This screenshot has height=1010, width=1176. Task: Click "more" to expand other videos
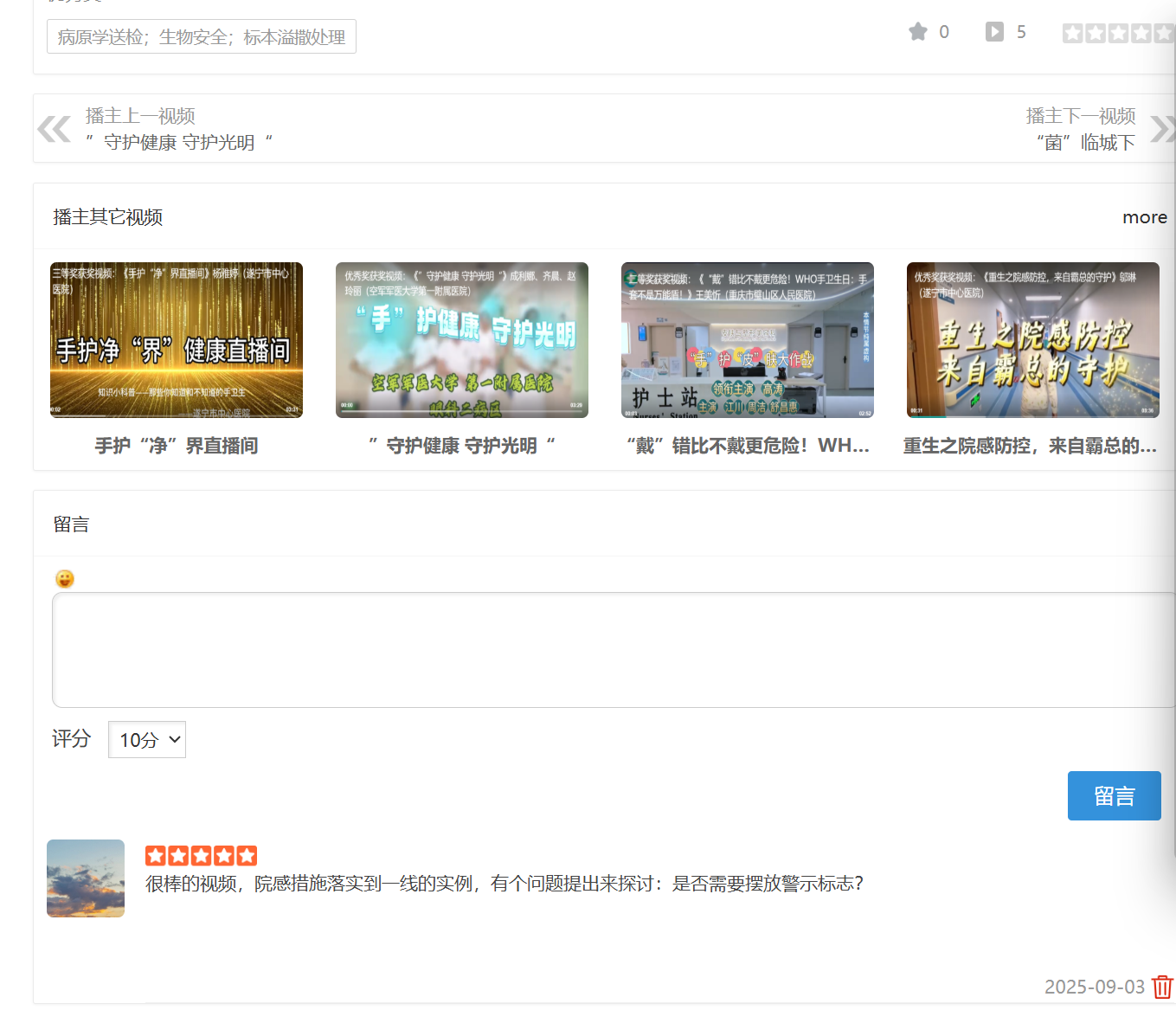click(x=1144, y=217)
